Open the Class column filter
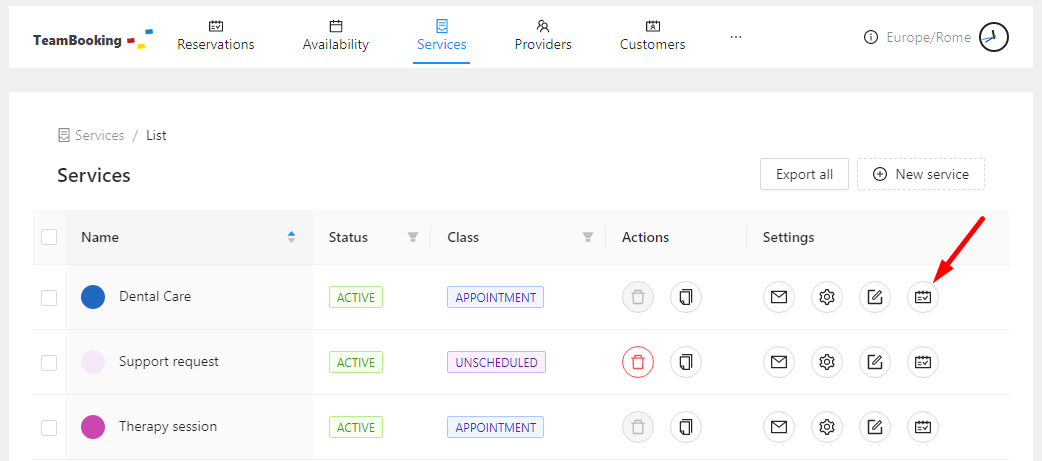 (588, 237)
